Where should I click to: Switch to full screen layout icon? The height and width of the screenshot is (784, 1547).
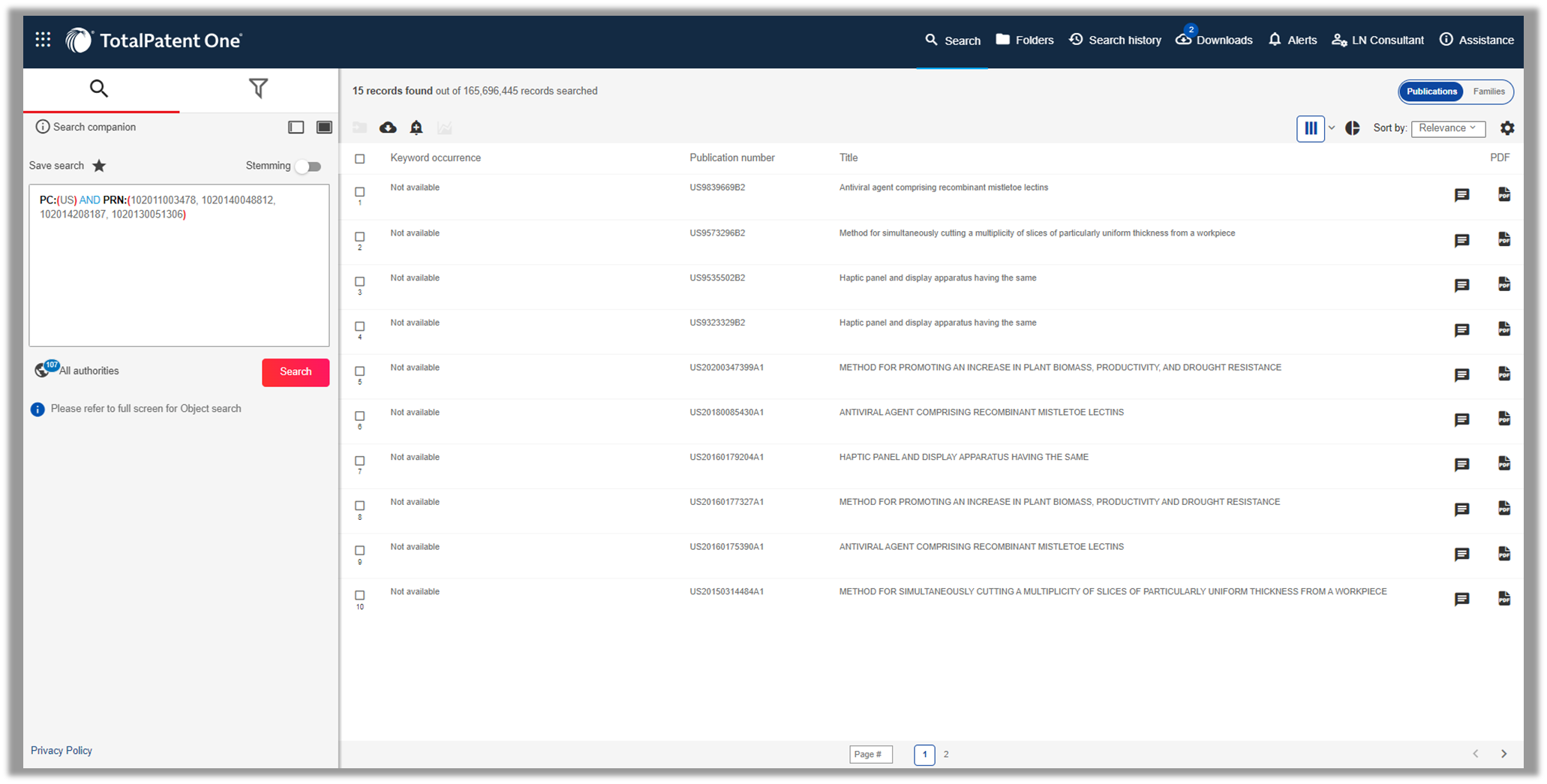(324, 128)
